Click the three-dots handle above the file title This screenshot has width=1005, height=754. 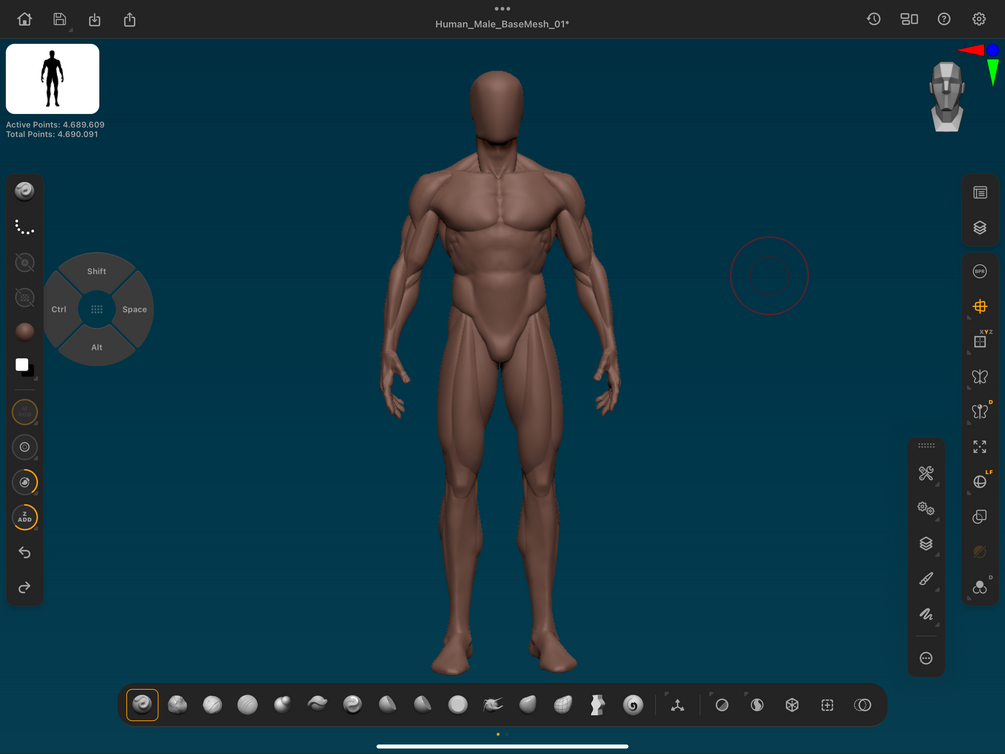click(x=502, y=8)
